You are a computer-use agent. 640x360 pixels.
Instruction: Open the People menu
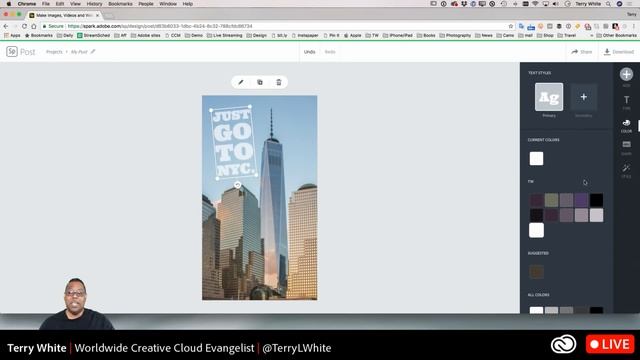tap(146, 4)
